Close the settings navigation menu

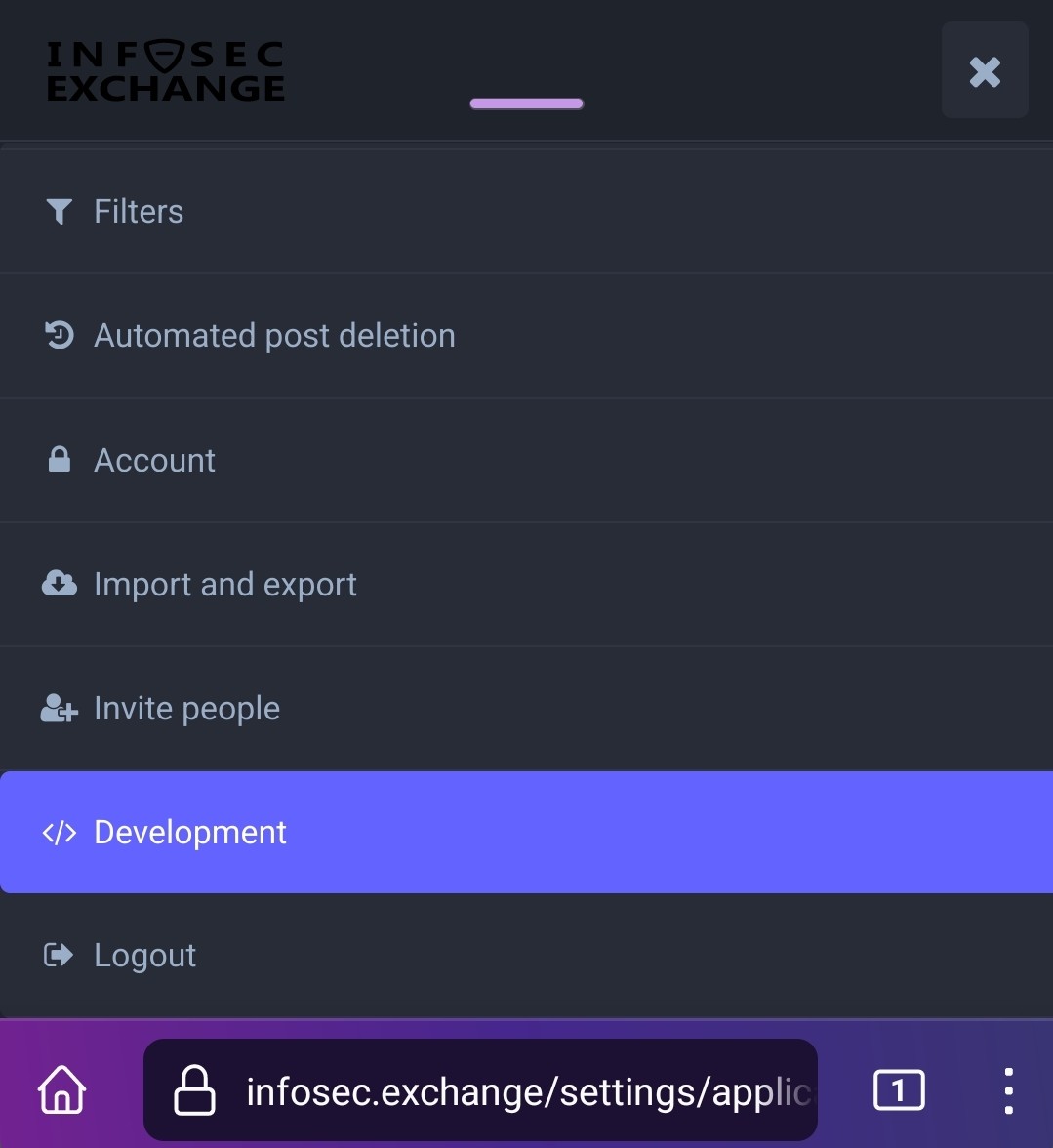pos(985,71)
